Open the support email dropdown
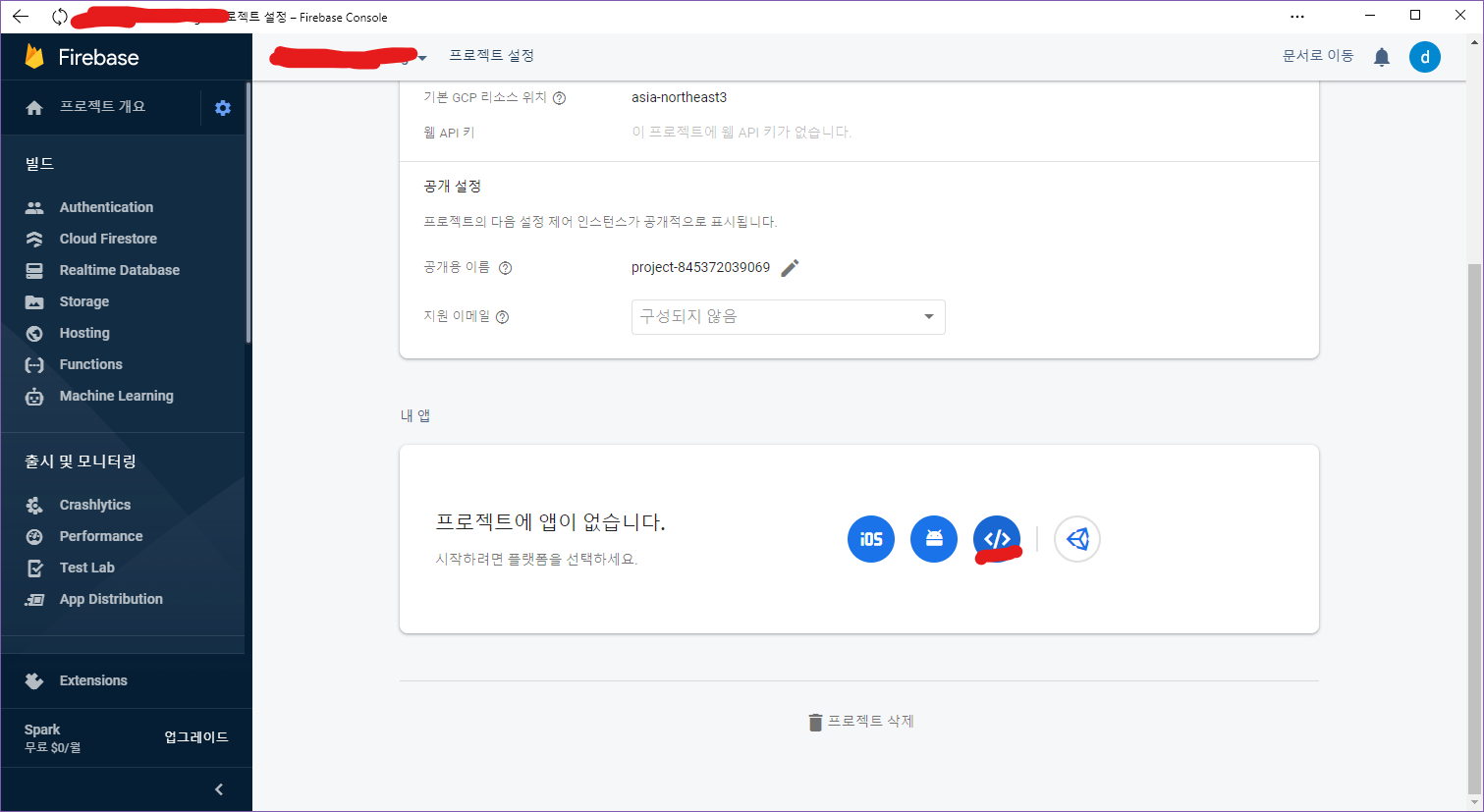Screen dimensions: 1484x812 point(789,317)
